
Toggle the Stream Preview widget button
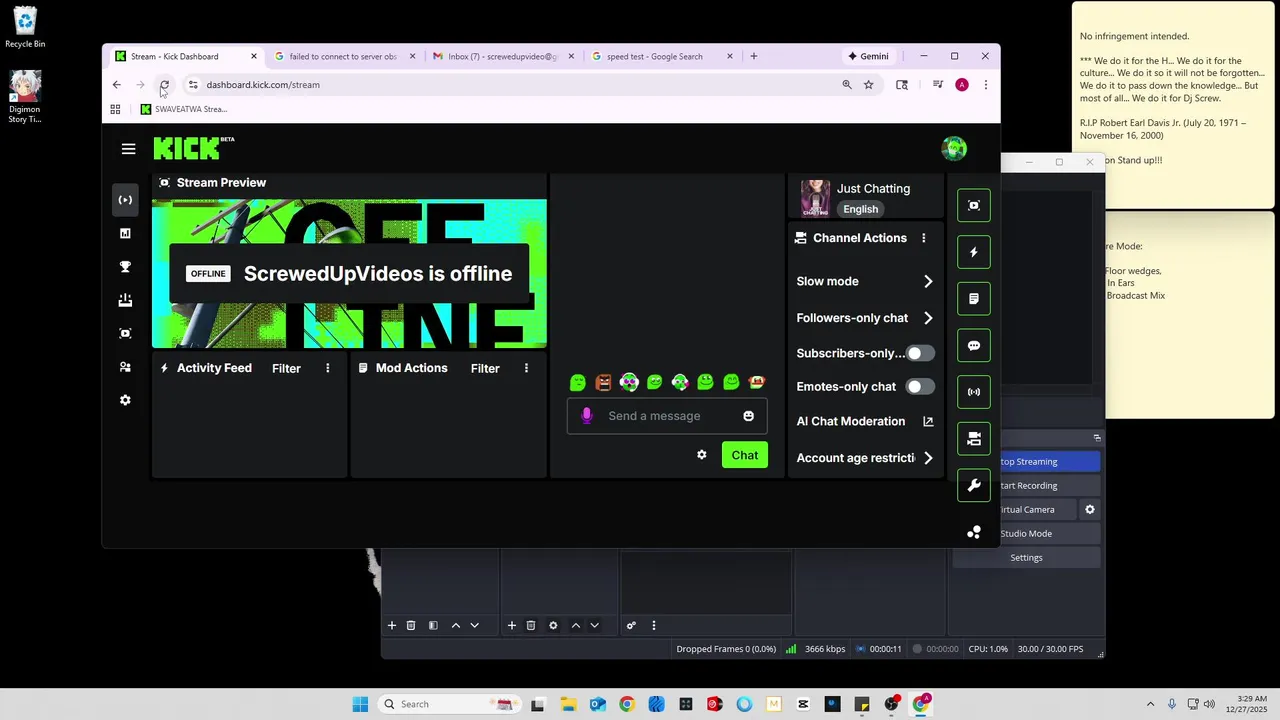click(x=974, y=205)
